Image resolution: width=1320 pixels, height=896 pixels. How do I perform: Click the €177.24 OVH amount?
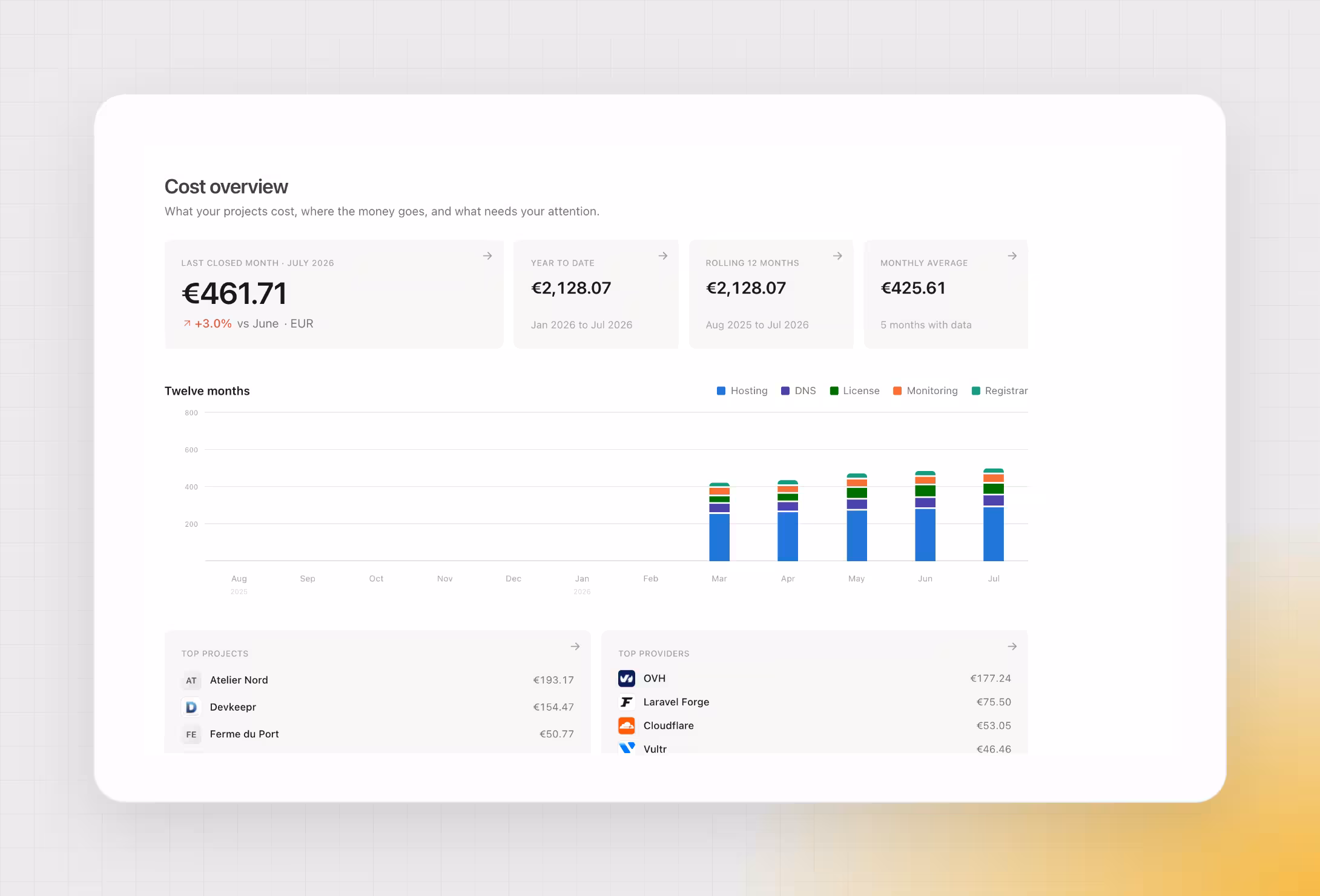click(991, 678)
